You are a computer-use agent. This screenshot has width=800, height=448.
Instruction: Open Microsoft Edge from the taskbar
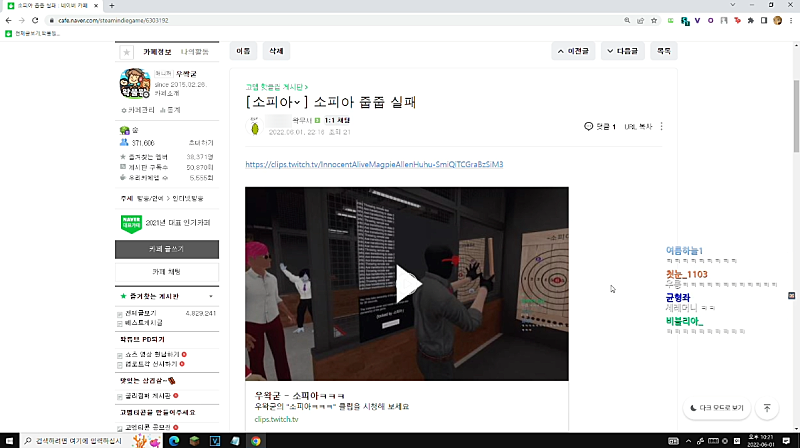point(174,441)
